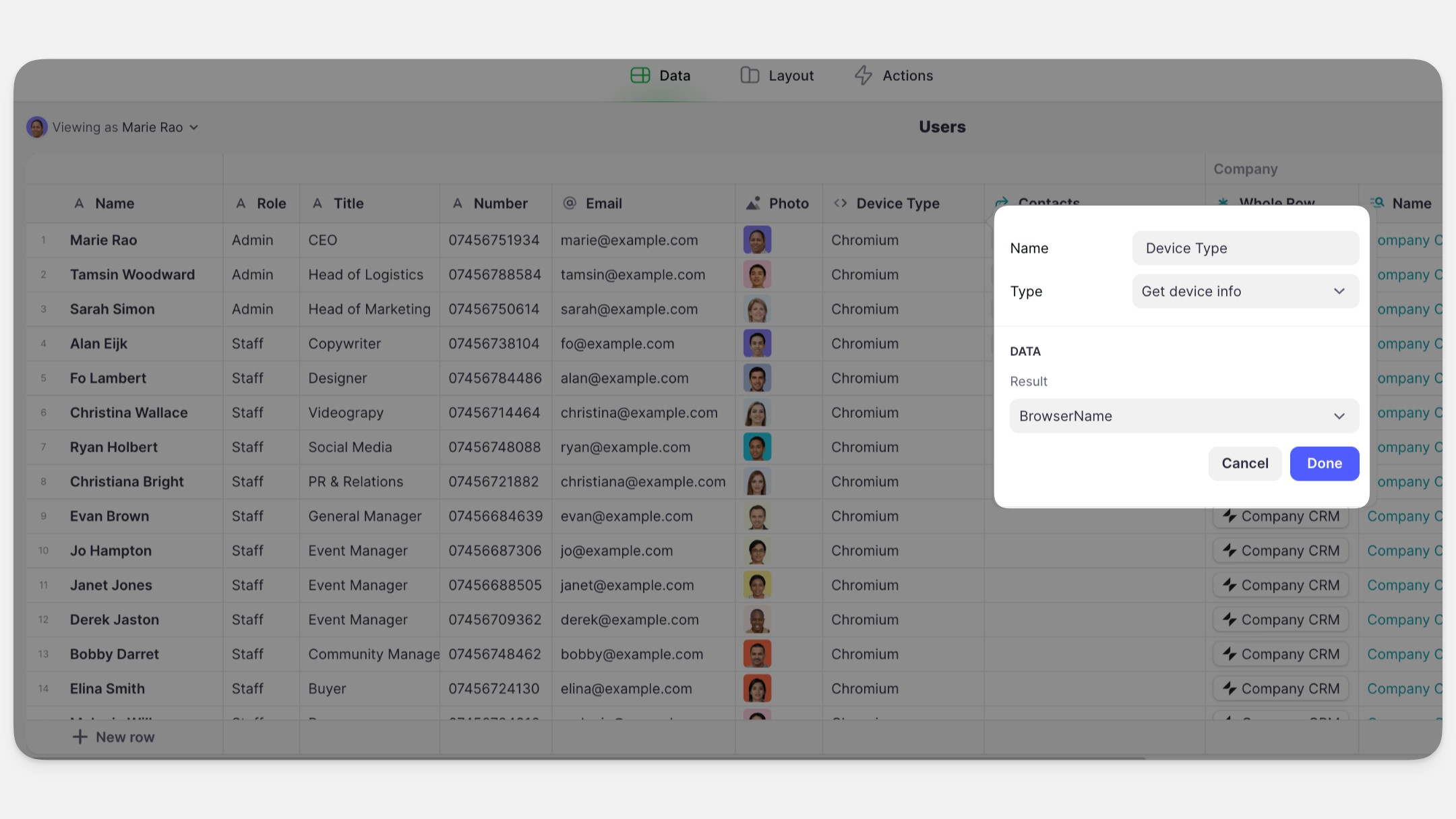The width and height of the screenshot is (1456, 819).
Task: Click the Photo column image icon
Action: (753, 204)
